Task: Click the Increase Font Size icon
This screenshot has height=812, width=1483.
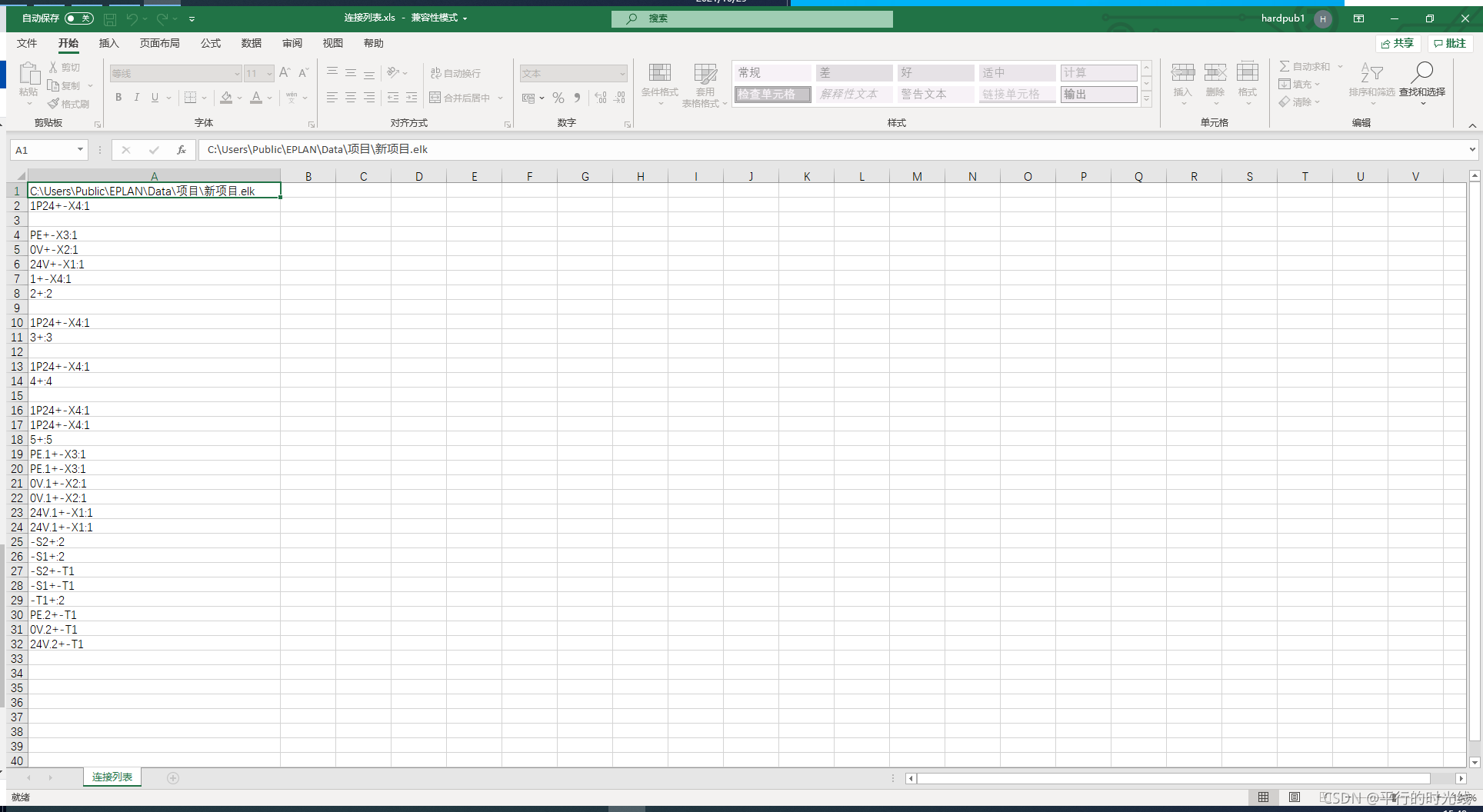Action: (285, 72)
